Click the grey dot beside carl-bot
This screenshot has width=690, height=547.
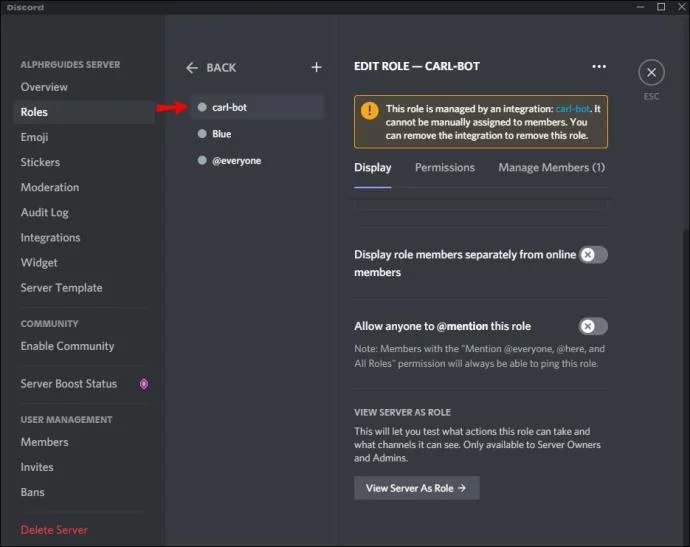point(202,107)
